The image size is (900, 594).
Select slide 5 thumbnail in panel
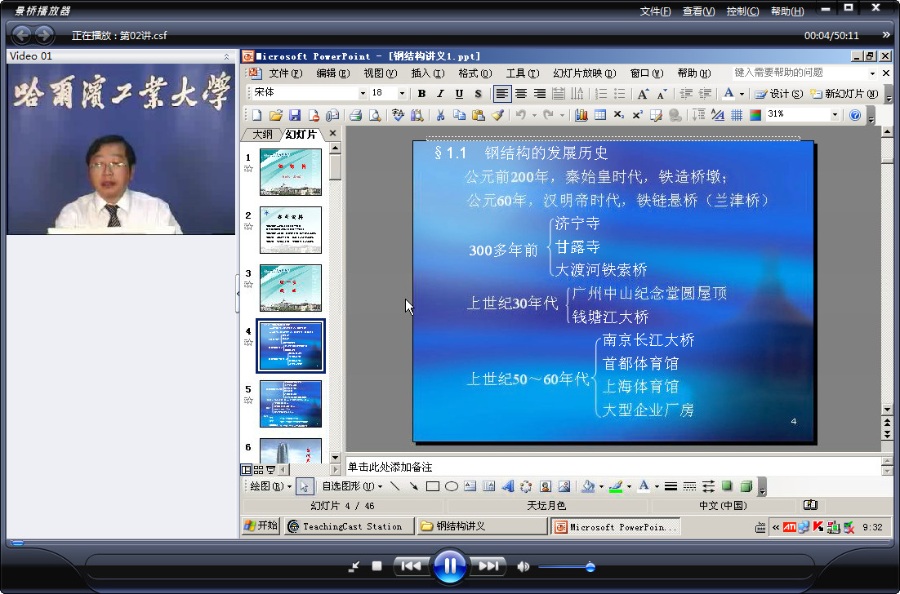tap(290, 404)
